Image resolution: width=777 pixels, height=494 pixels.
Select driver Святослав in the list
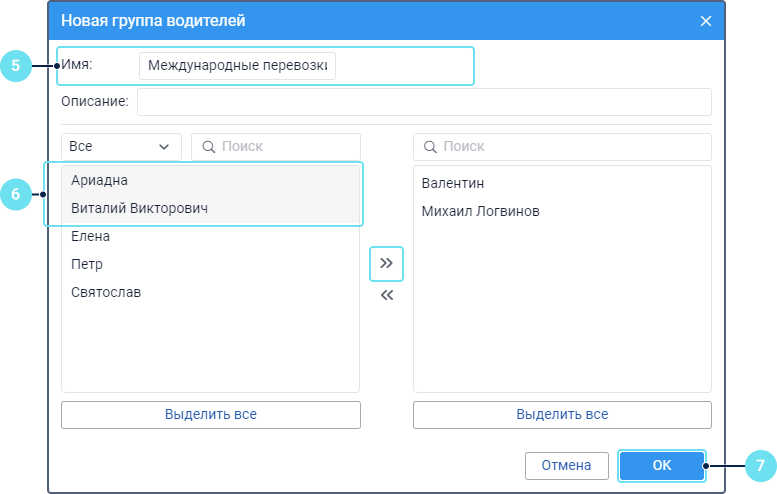click(x=106, y=293)
